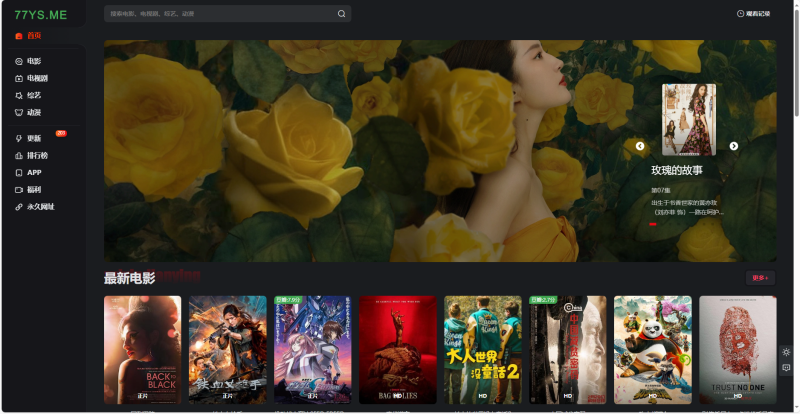The width and height of the screenshot is (800, 414).
Task: Open 更新 (Updates) with the red badge
Action: (x=33, y=138)
